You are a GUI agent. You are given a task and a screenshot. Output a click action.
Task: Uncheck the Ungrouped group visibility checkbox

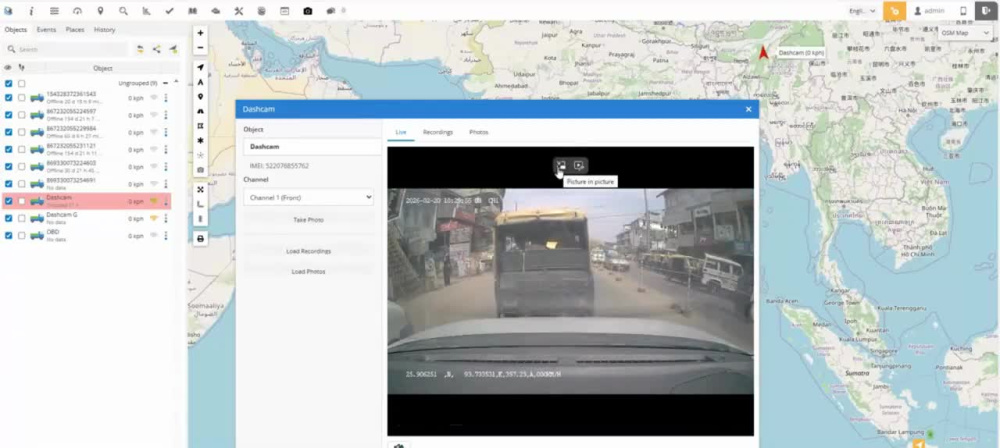point(8,84)
